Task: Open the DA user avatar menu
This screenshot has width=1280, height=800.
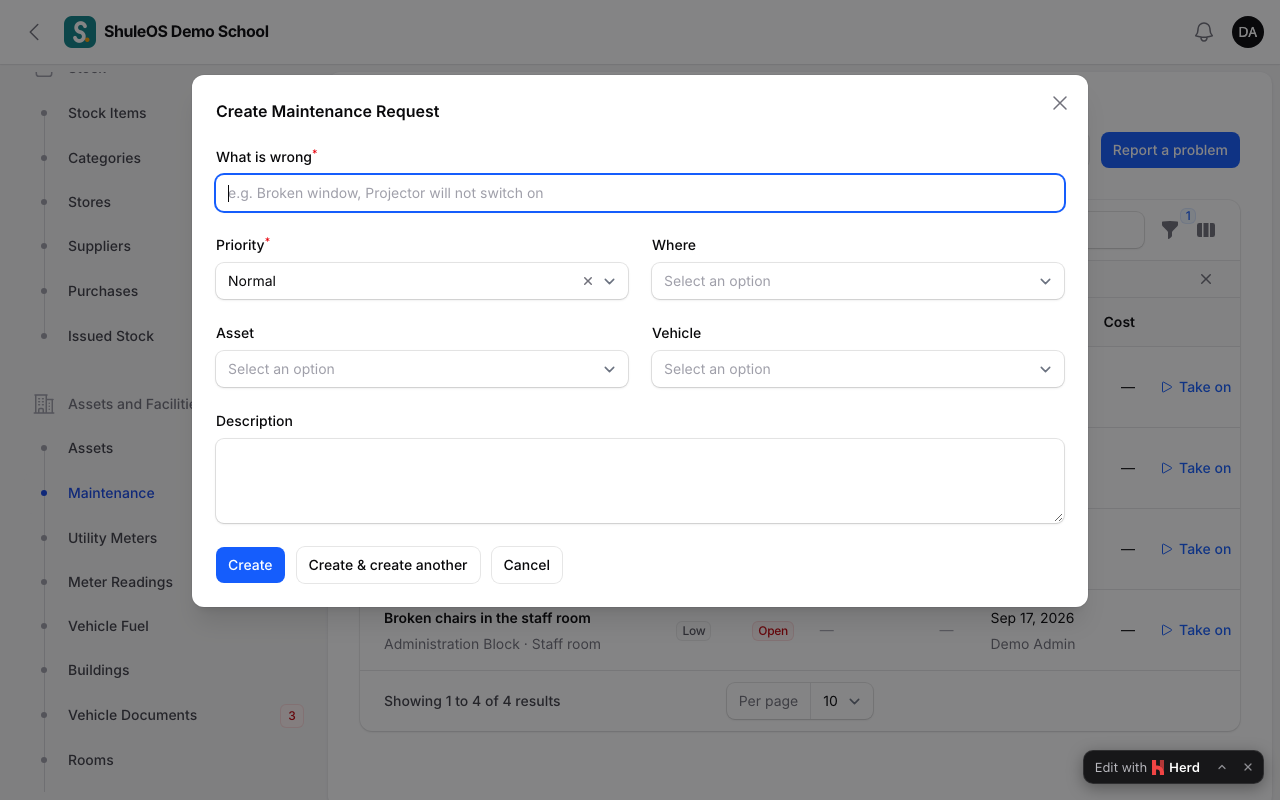Action: pyautogui.click(x=1248, y=32)
